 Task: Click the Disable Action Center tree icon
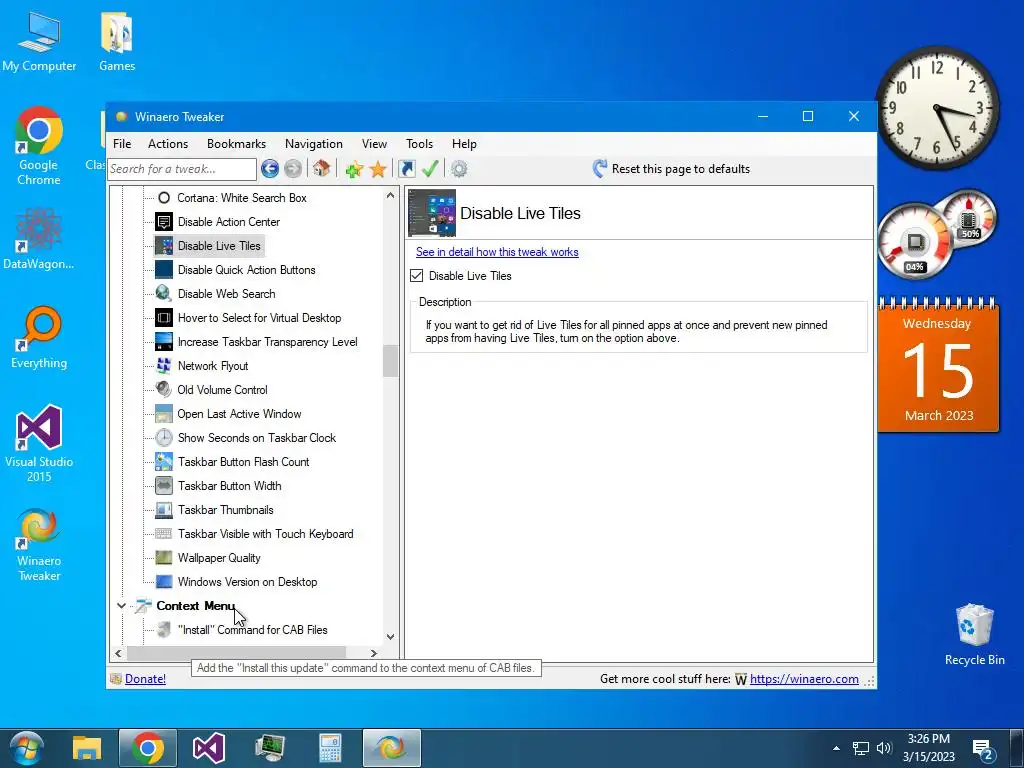click(164, 222)
